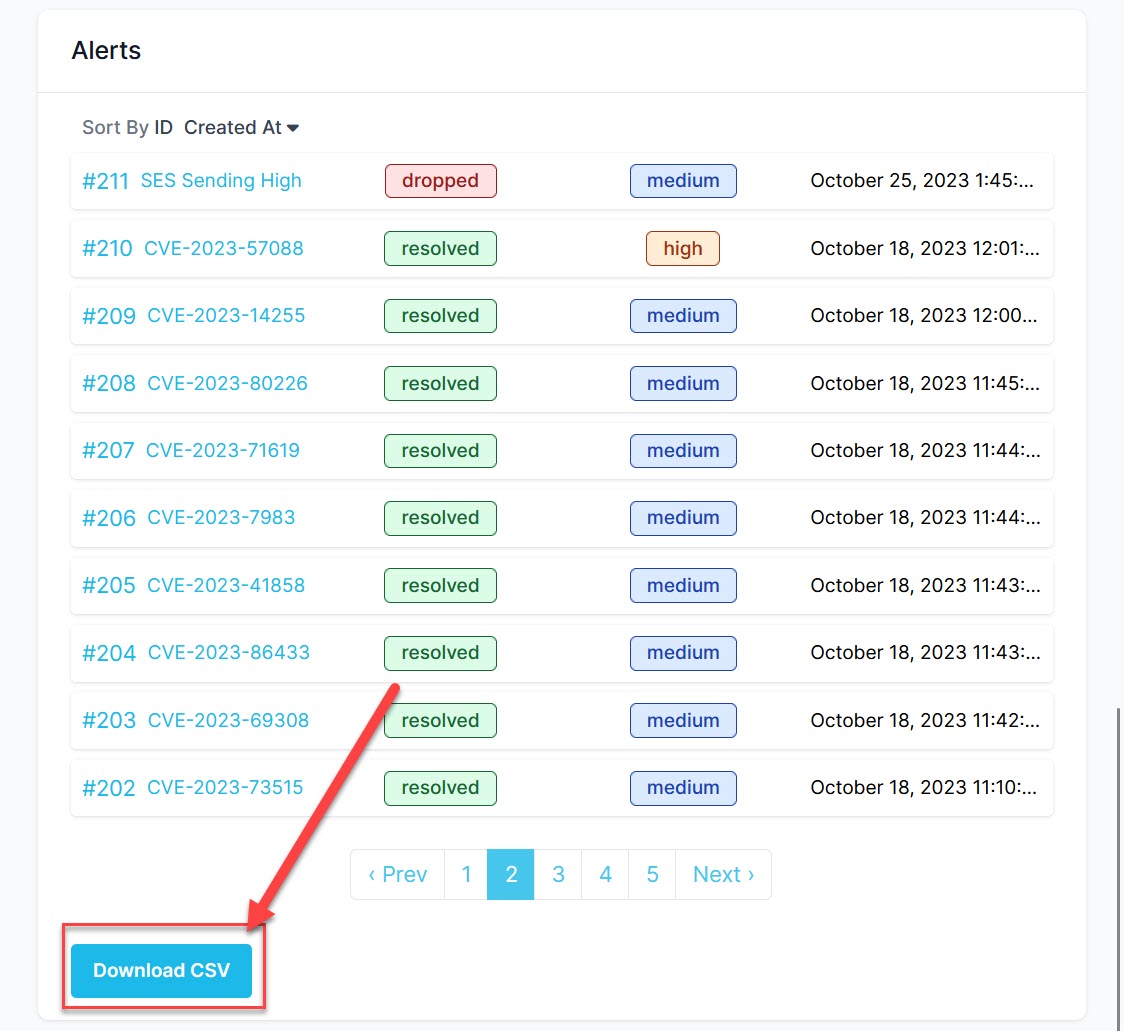Click the dropped status badge

point(440,181)
